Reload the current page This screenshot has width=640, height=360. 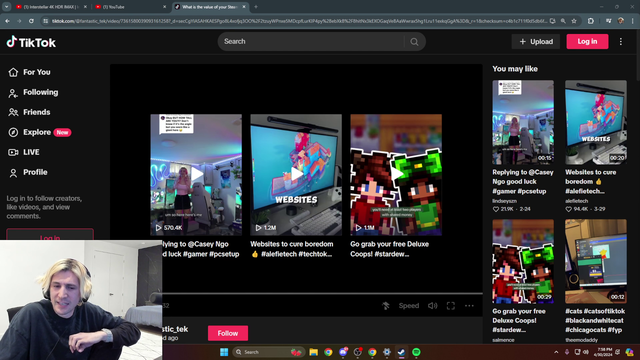coord(31,21)
